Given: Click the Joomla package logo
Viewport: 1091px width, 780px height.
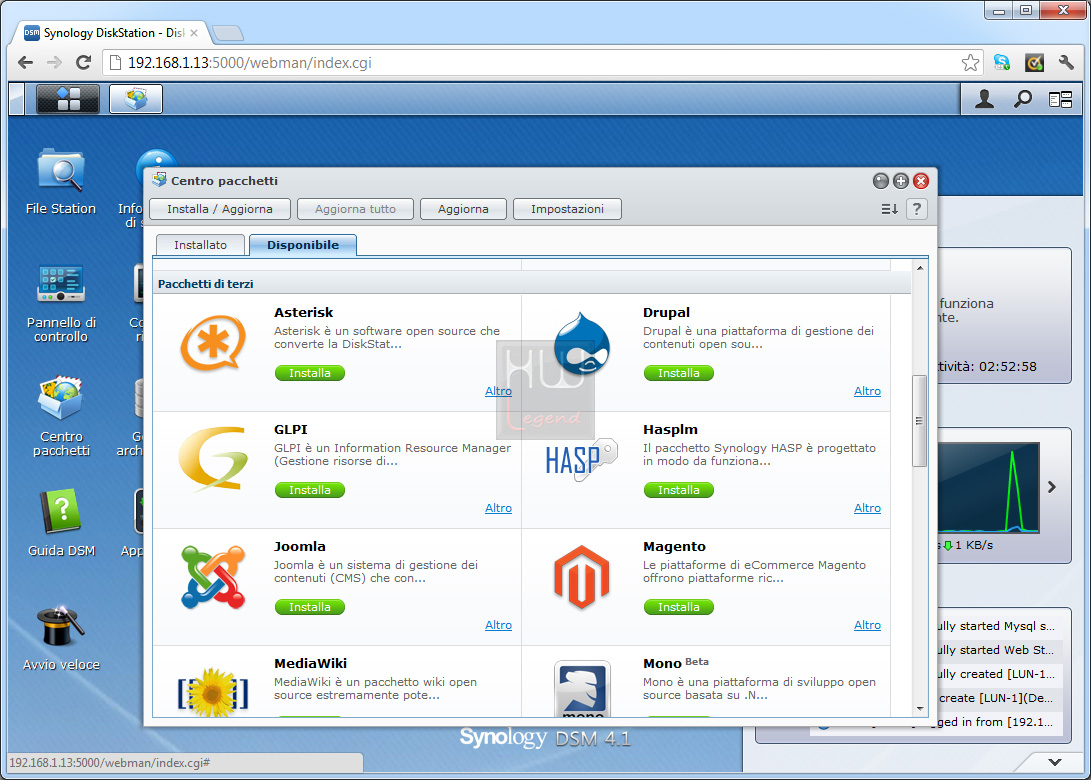Looking at the screenshot, I should (x=213, y=577).
